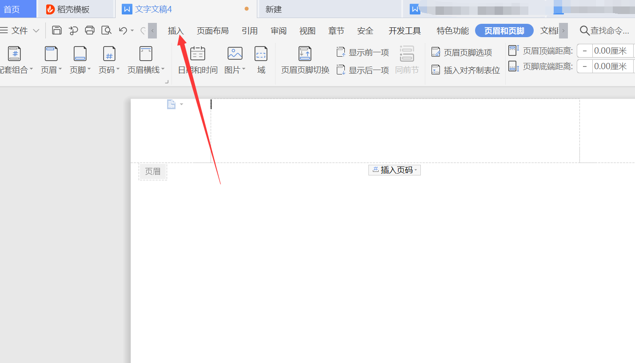This screenshot has height=363, width=635.
Task: Switch to the 页面布局 tab
Action: coord(213,30)
